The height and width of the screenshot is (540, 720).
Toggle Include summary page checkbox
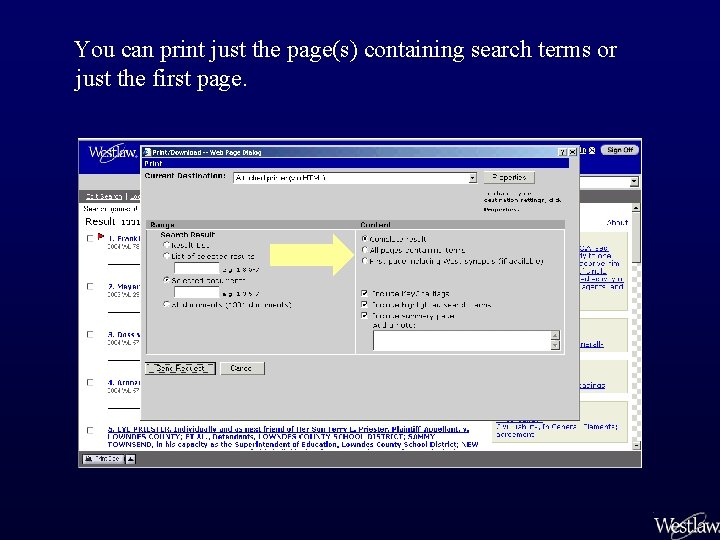pos(365,315)
